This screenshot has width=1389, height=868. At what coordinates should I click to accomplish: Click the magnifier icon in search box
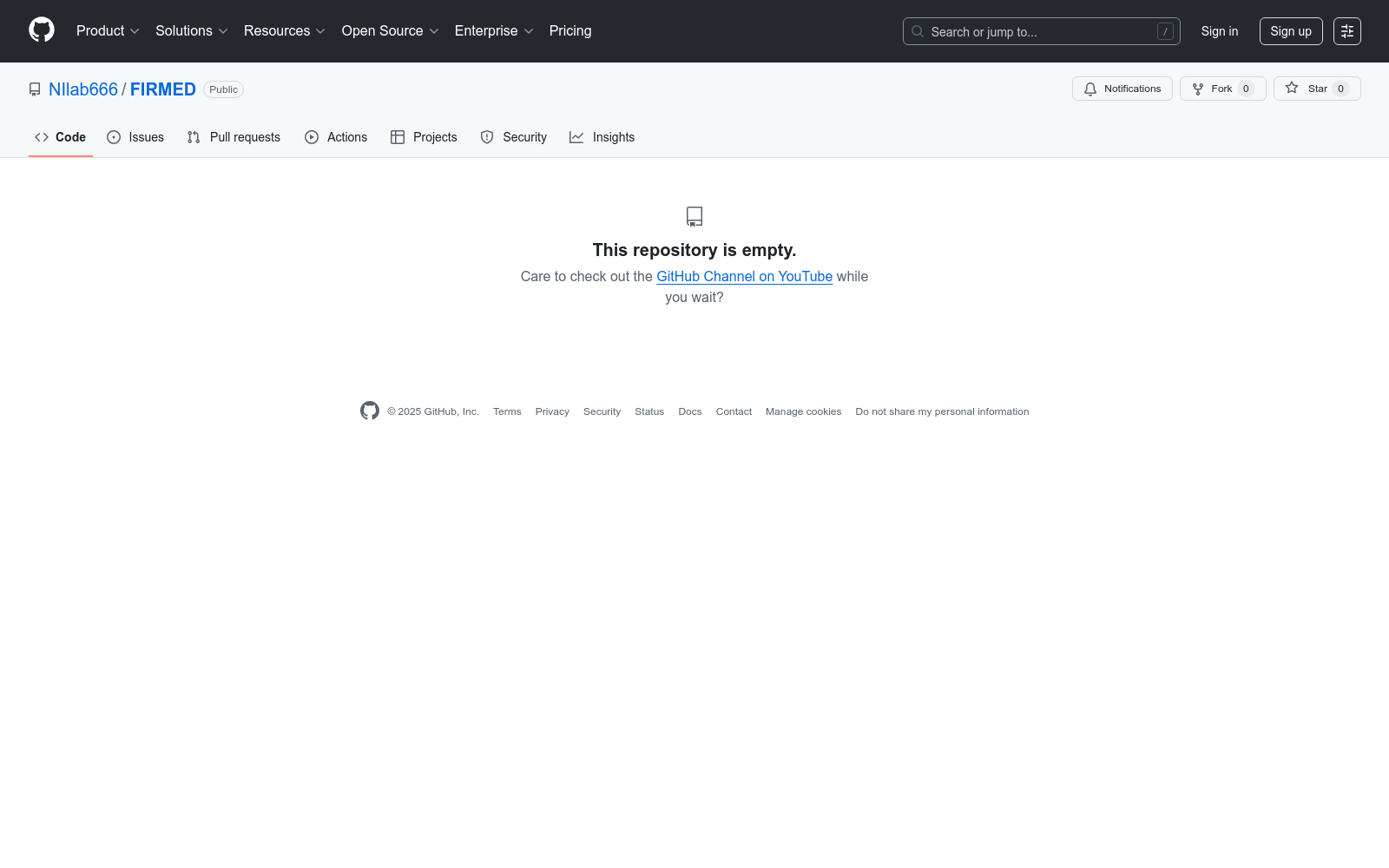pos(918,31)
